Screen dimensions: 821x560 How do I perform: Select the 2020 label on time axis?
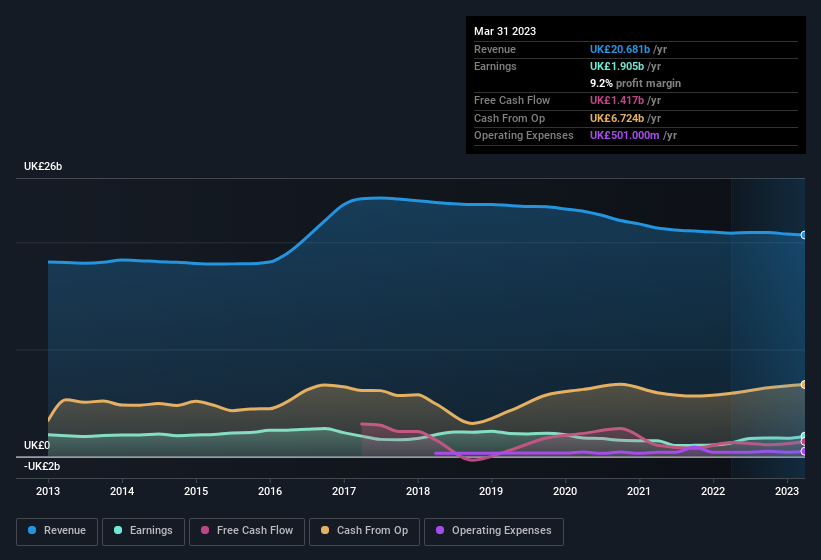coord(565,491)
